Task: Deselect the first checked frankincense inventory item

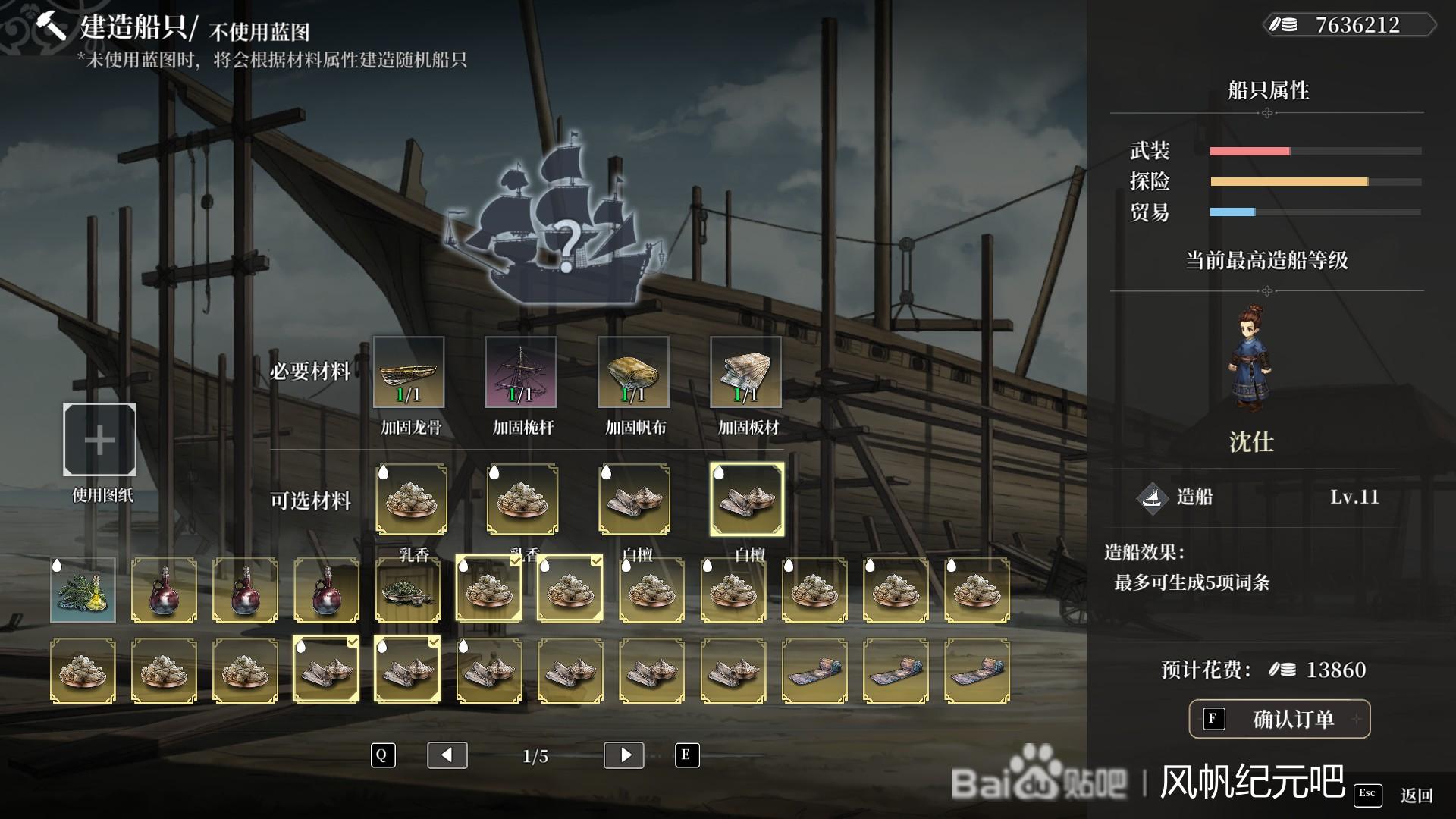Action: tap(489, 588)
